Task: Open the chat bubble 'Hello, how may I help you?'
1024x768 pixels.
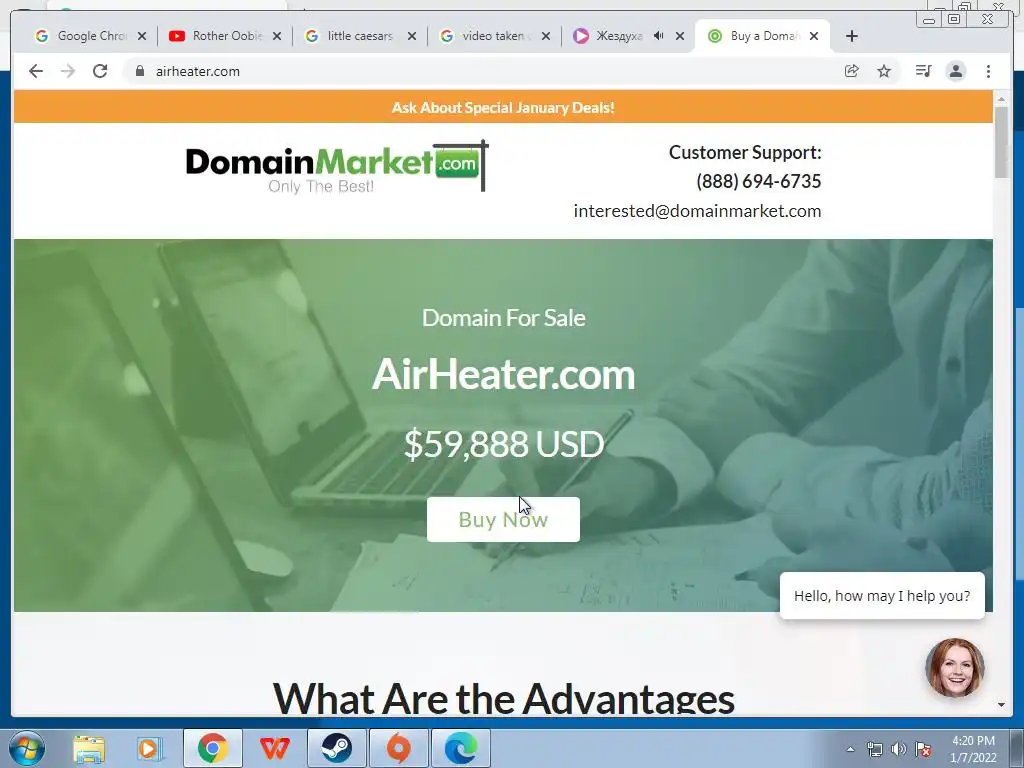Action: 882,596
